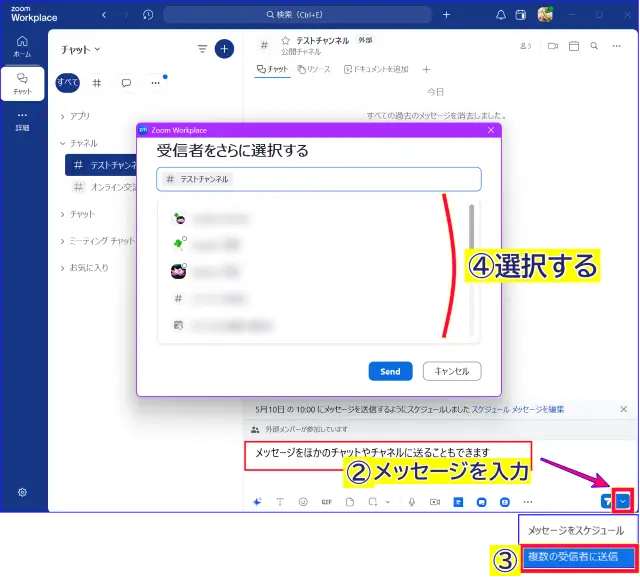Expand the ミーティング チャット section

(x=97, y=241)
